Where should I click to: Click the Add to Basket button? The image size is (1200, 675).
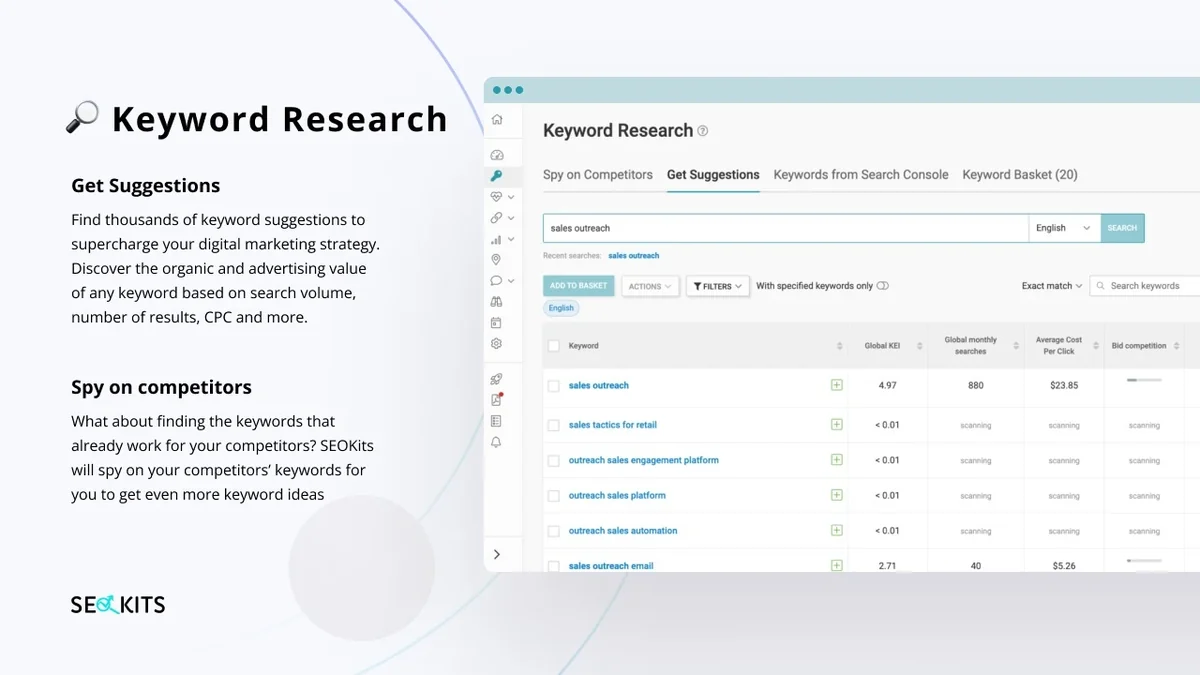[x=578, y=286]
